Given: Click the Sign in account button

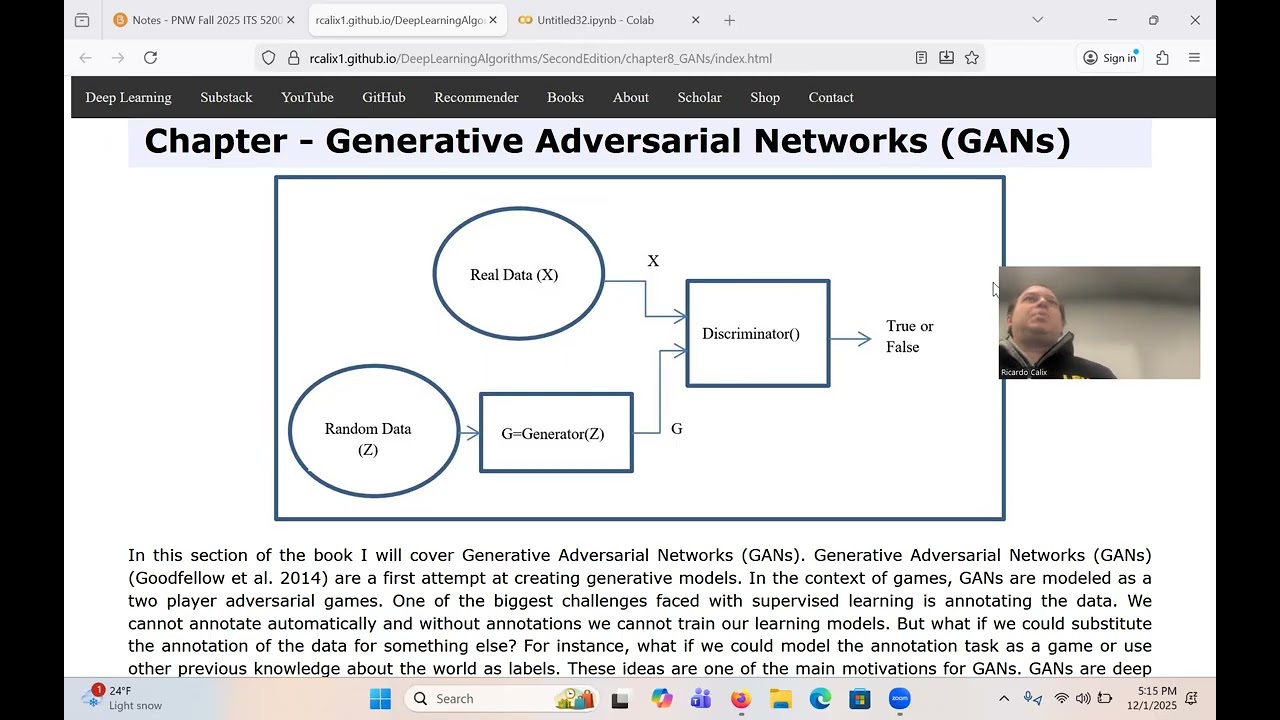Looking at the screenshot, I should point(1110,58).
